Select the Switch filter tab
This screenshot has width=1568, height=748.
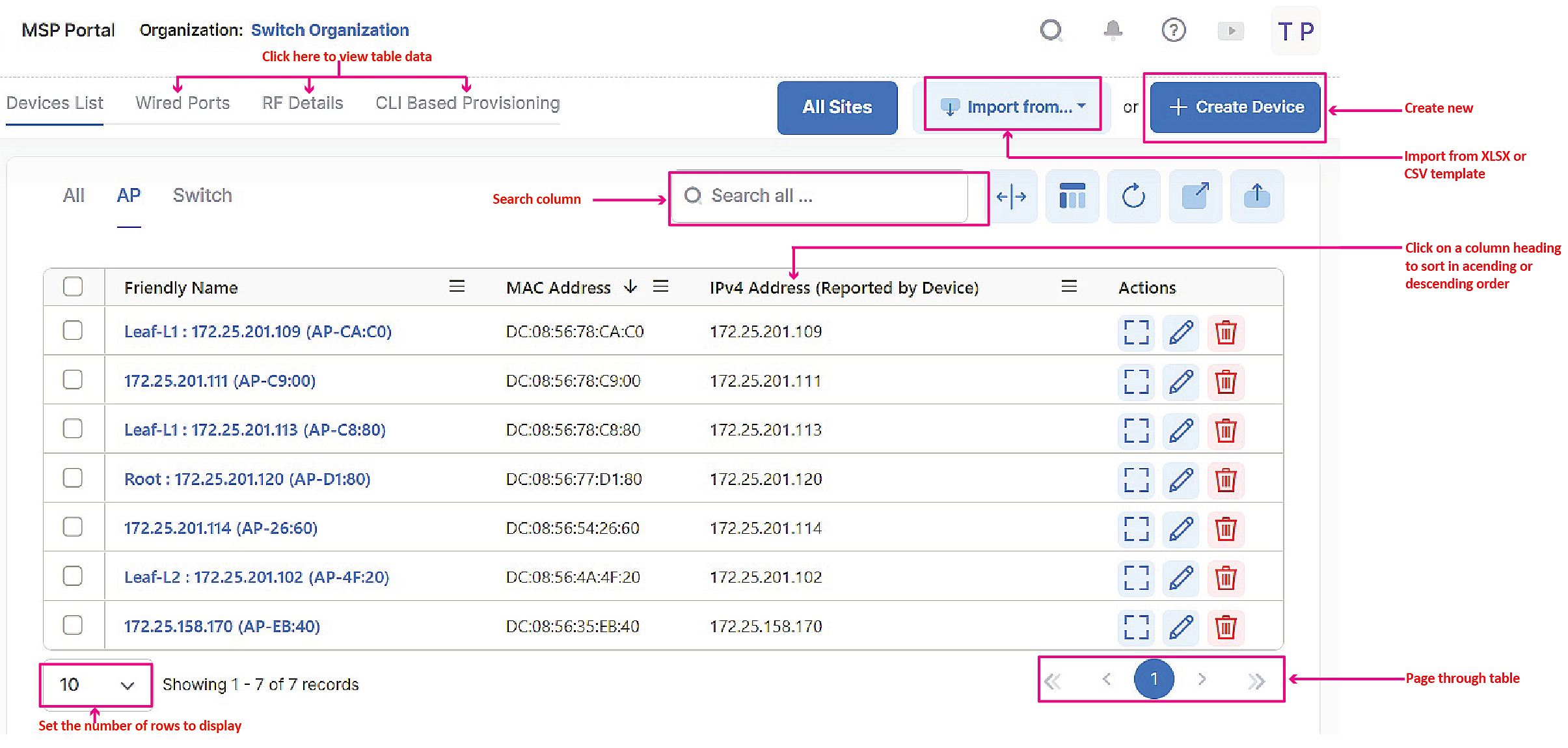pyautogui.click(x=202, y=195)
